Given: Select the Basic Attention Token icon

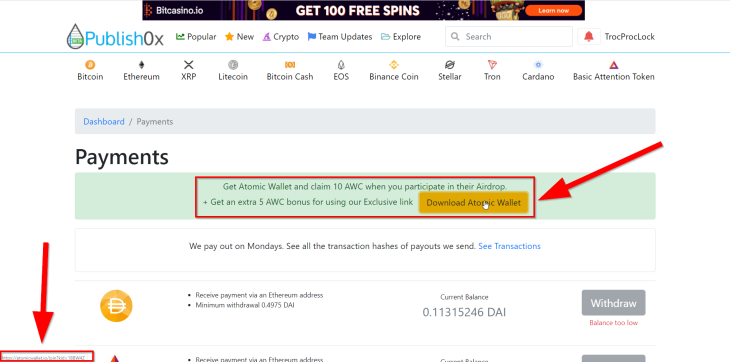Looking at the screenshot, I should 614,65.
